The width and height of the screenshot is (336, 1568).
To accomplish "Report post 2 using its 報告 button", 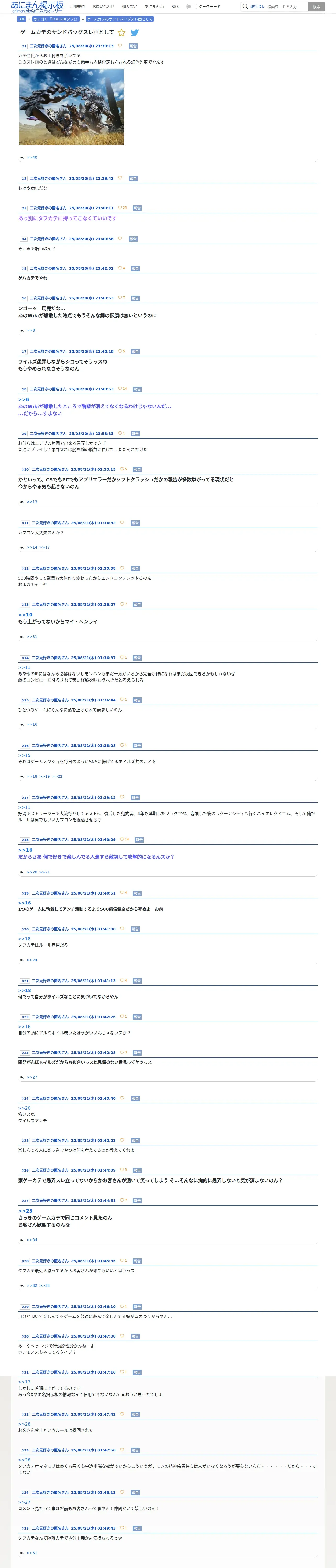I will (133, 178).
